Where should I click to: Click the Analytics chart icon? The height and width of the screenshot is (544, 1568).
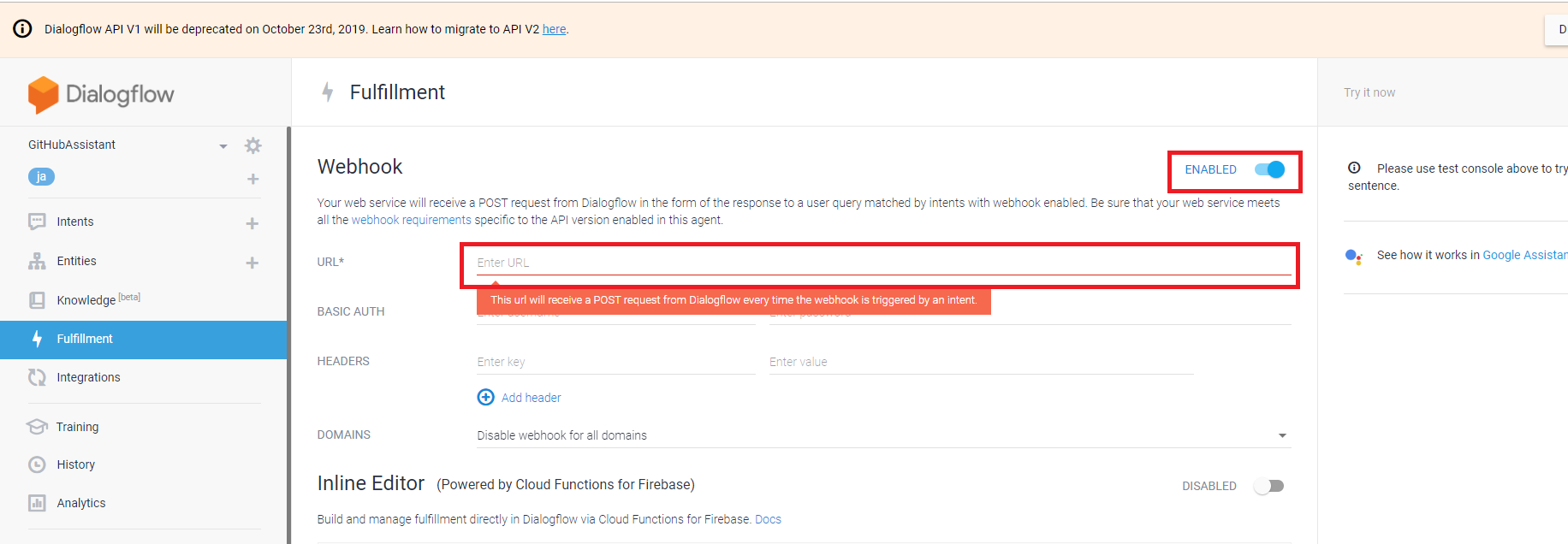click(37, 503)
